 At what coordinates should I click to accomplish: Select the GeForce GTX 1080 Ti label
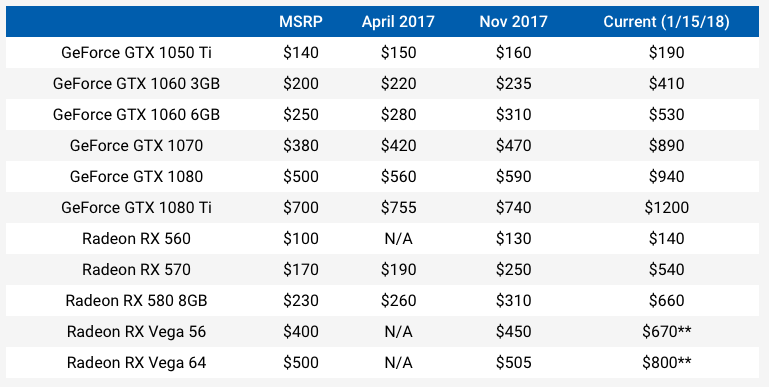(x=136, y=207)
